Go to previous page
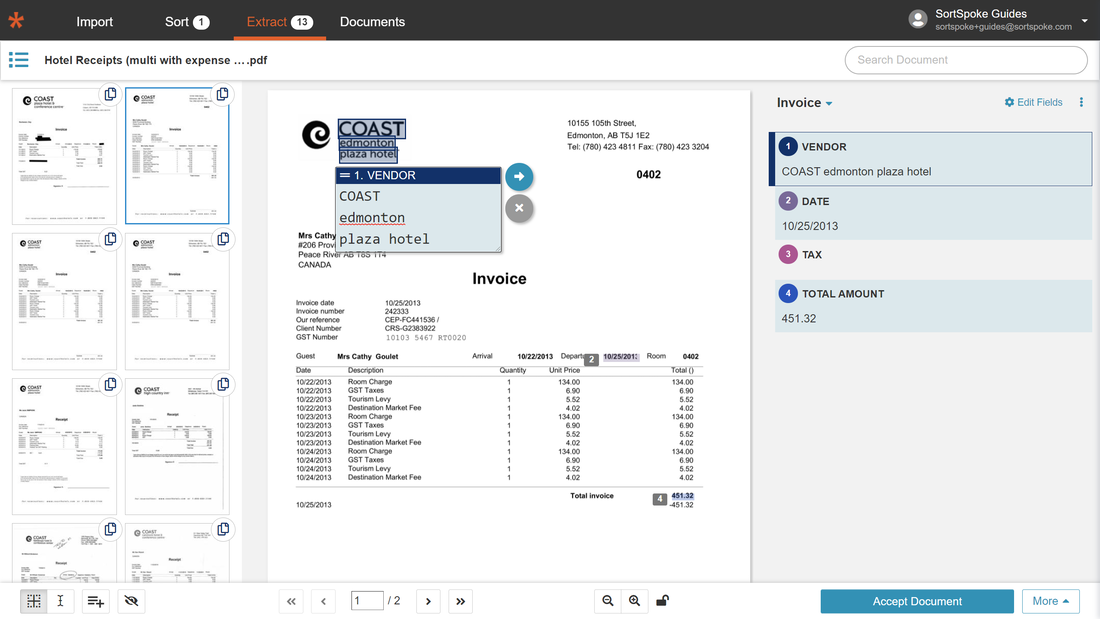 323,601
